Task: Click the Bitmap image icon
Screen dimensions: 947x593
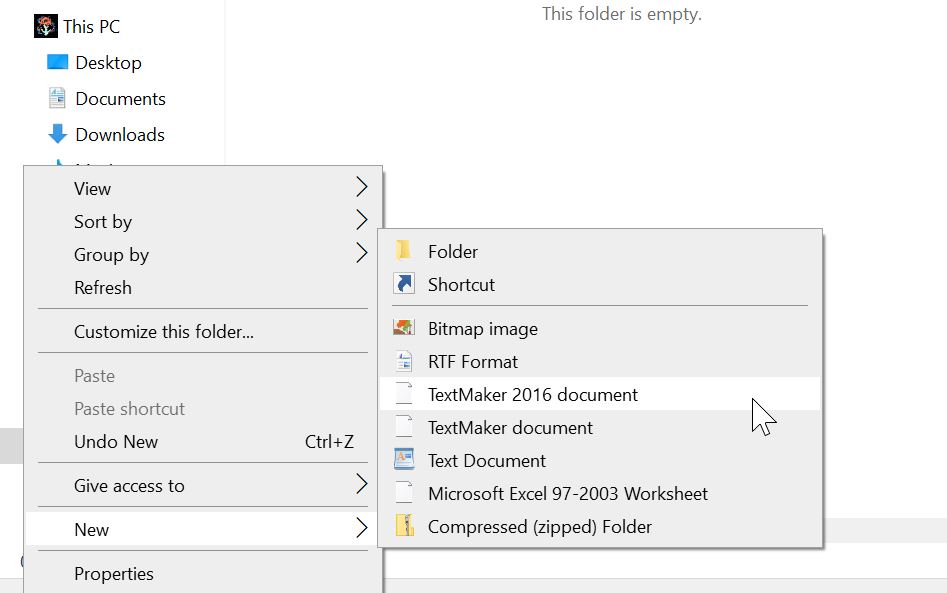Action: (404, 328)
